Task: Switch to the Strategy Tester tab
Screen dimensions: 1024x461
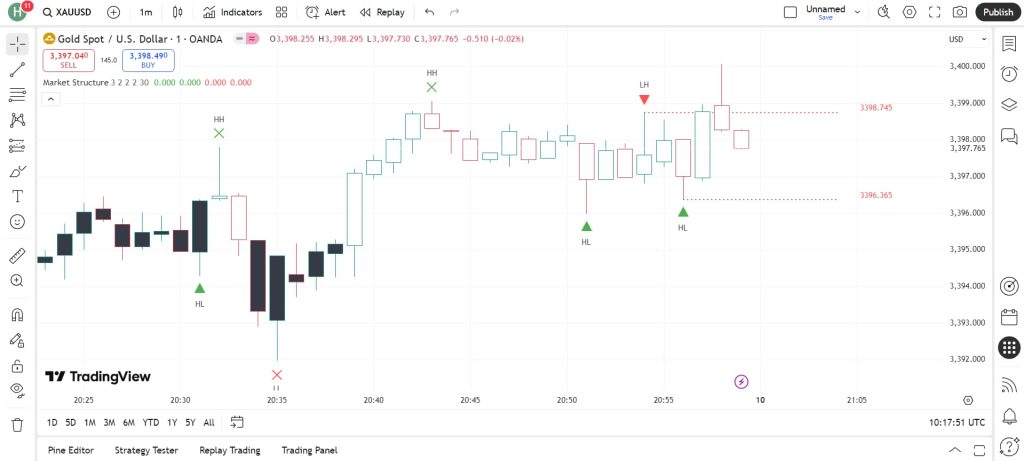Action: tap(146, 450)
